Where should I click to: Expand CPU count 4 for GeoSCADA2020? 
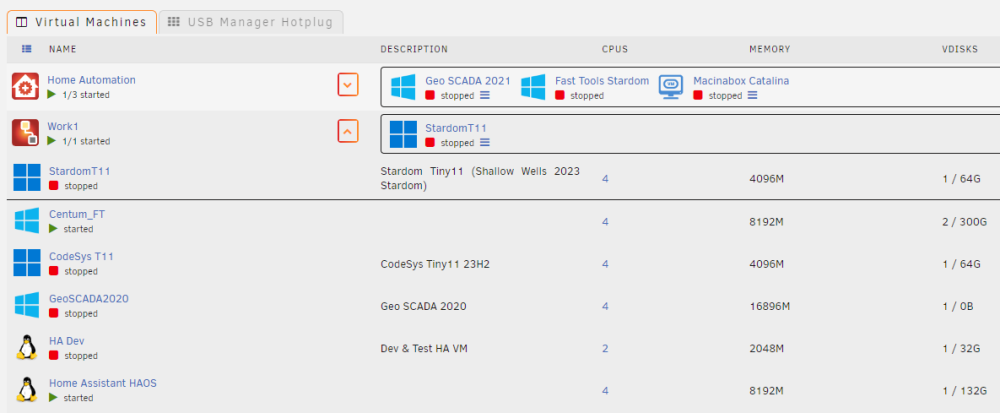pos(605,307)
